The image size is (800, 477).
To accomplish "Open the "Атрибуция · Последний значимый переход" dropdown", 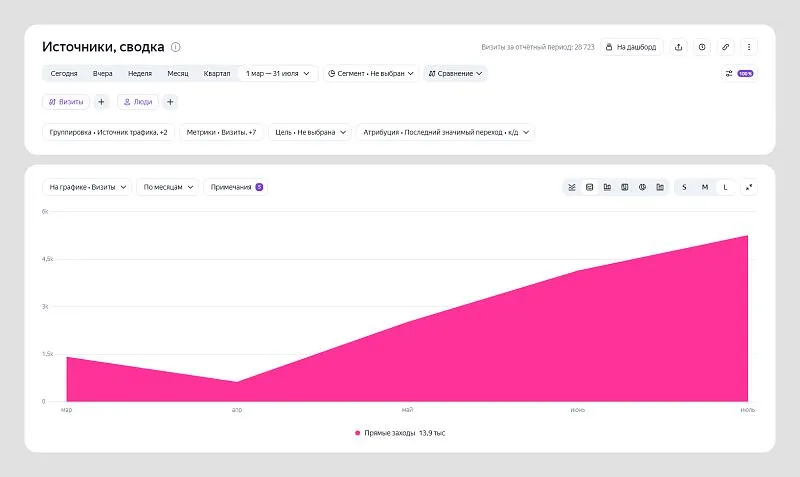I will 445,132.
